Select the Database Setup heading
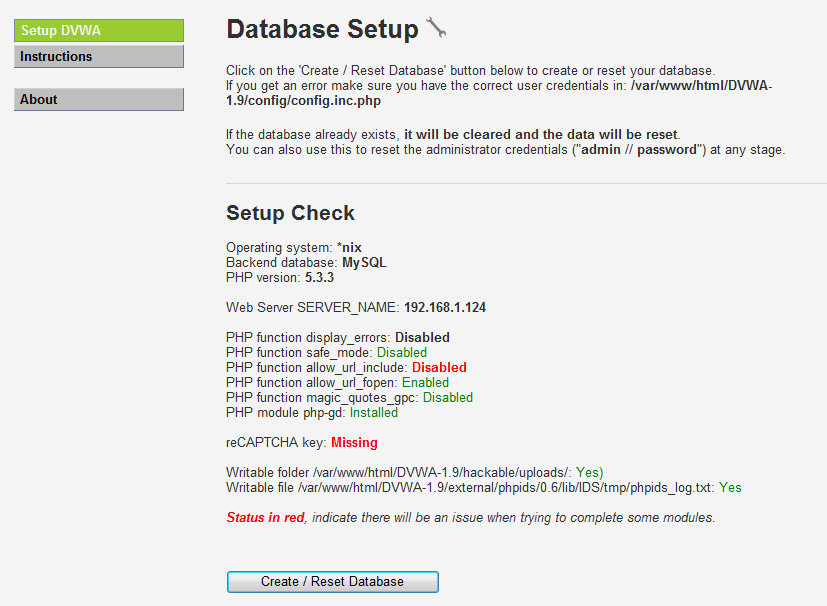 tap(322, 29)
